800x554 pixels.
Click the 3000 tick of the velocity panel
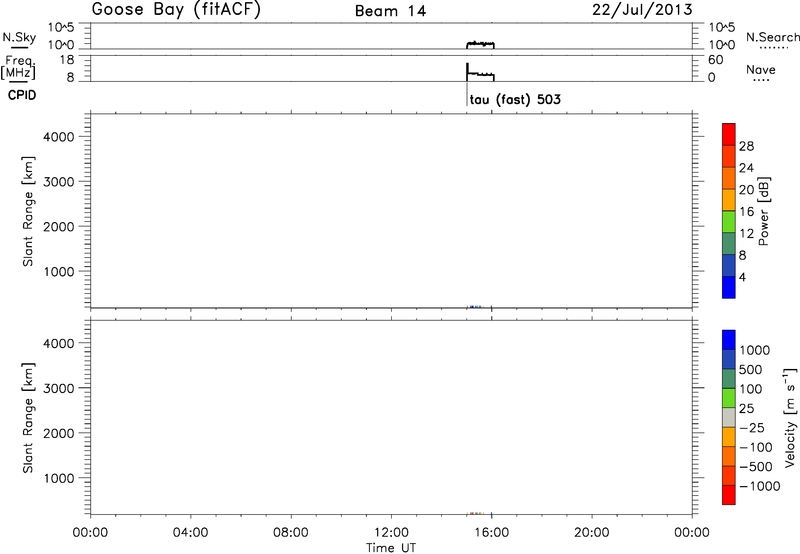click(x=59, y=388)
